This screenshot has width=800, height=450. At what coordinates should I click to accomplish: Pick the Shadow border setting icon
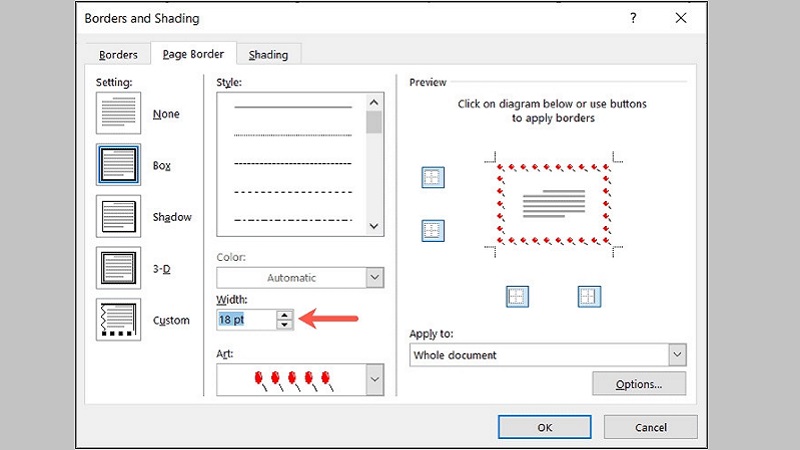118,216
